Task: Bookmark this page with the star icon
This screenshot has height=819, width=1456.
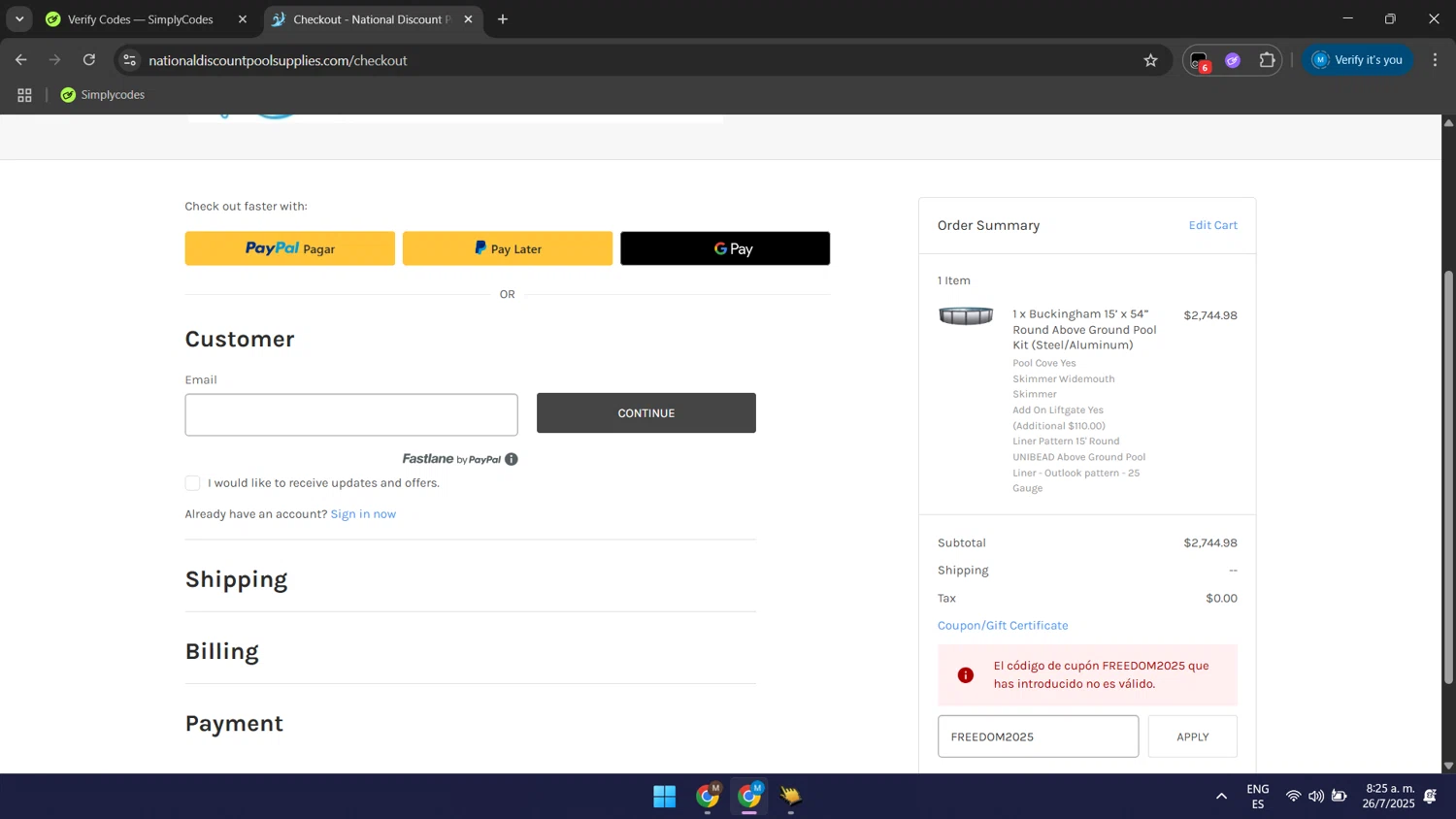Action: [x=1150, y=60]
